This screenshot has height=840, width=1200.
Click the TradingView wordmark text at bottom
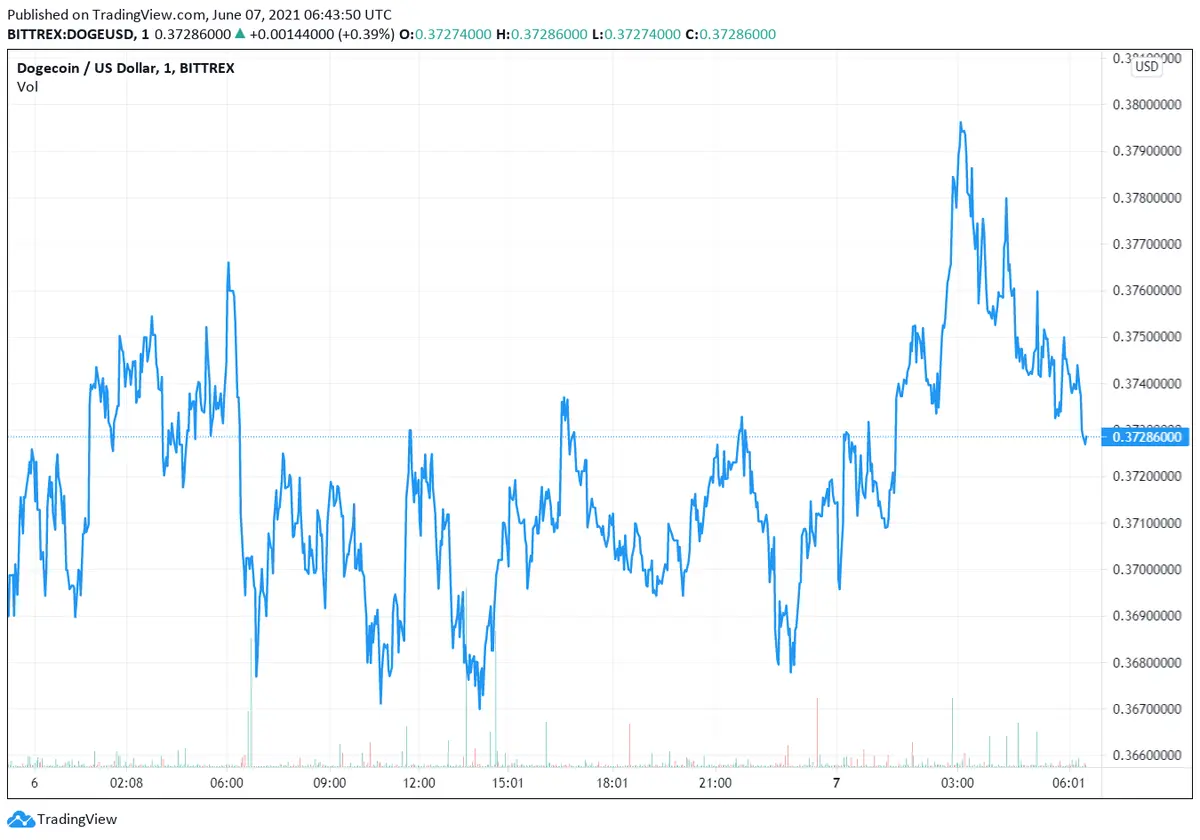click(x=77, y=819)
